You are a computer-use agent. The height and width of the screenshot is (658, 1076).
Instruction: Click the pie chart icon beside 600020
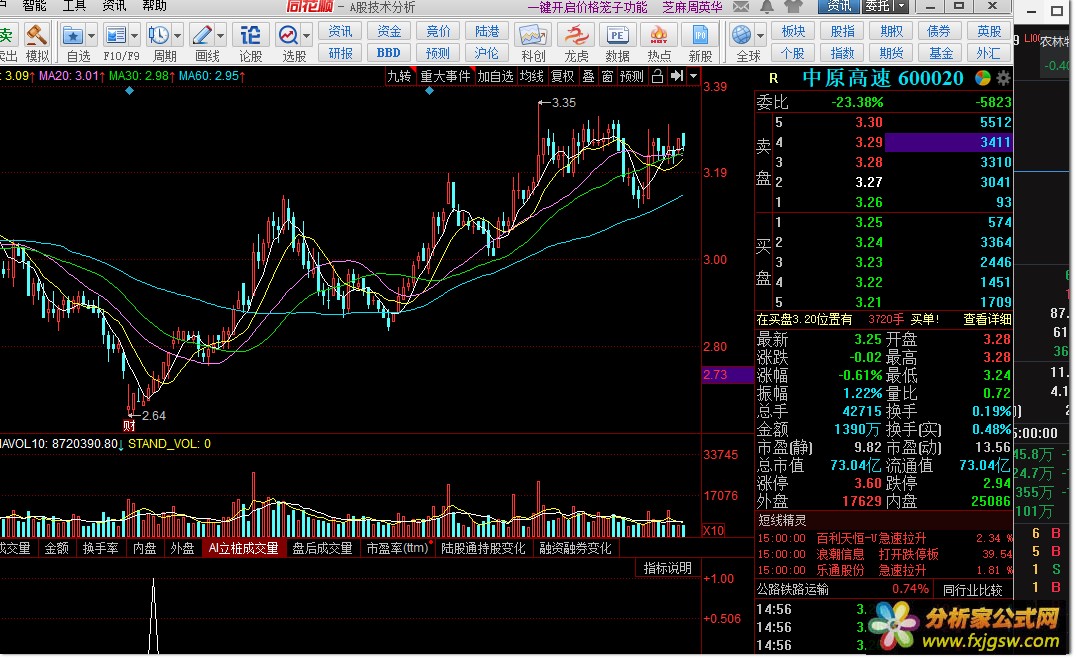tap(983, 78)
